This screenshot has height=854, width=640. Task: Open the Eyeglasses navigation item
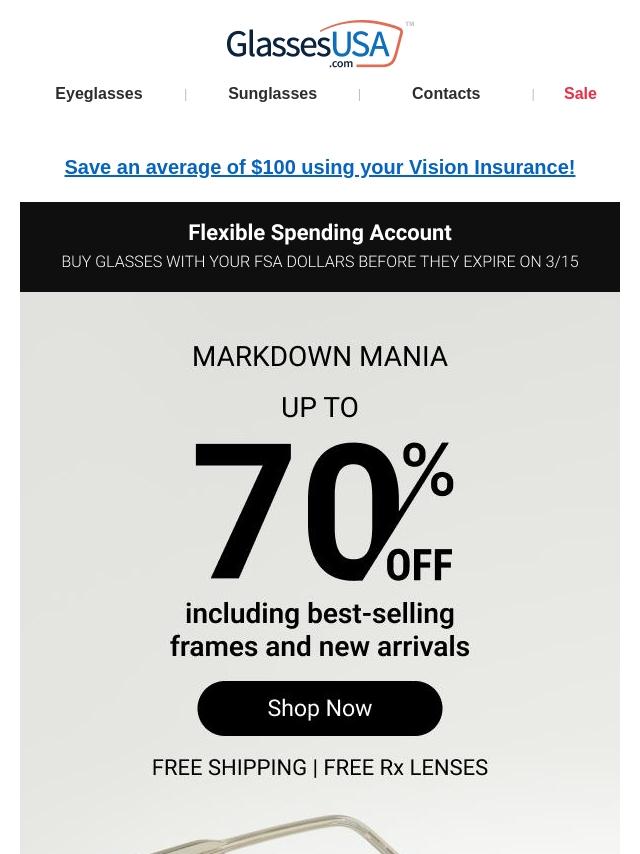tap(99, 94)
